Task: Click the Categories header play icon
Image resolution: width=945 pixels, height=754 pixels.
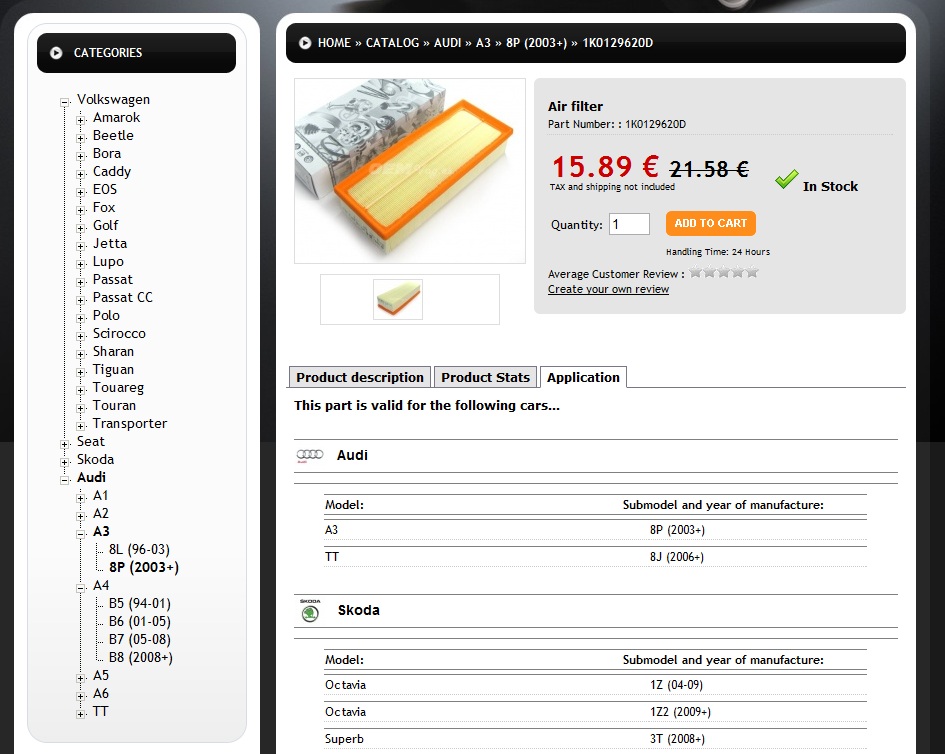Action: pos(56,53)
